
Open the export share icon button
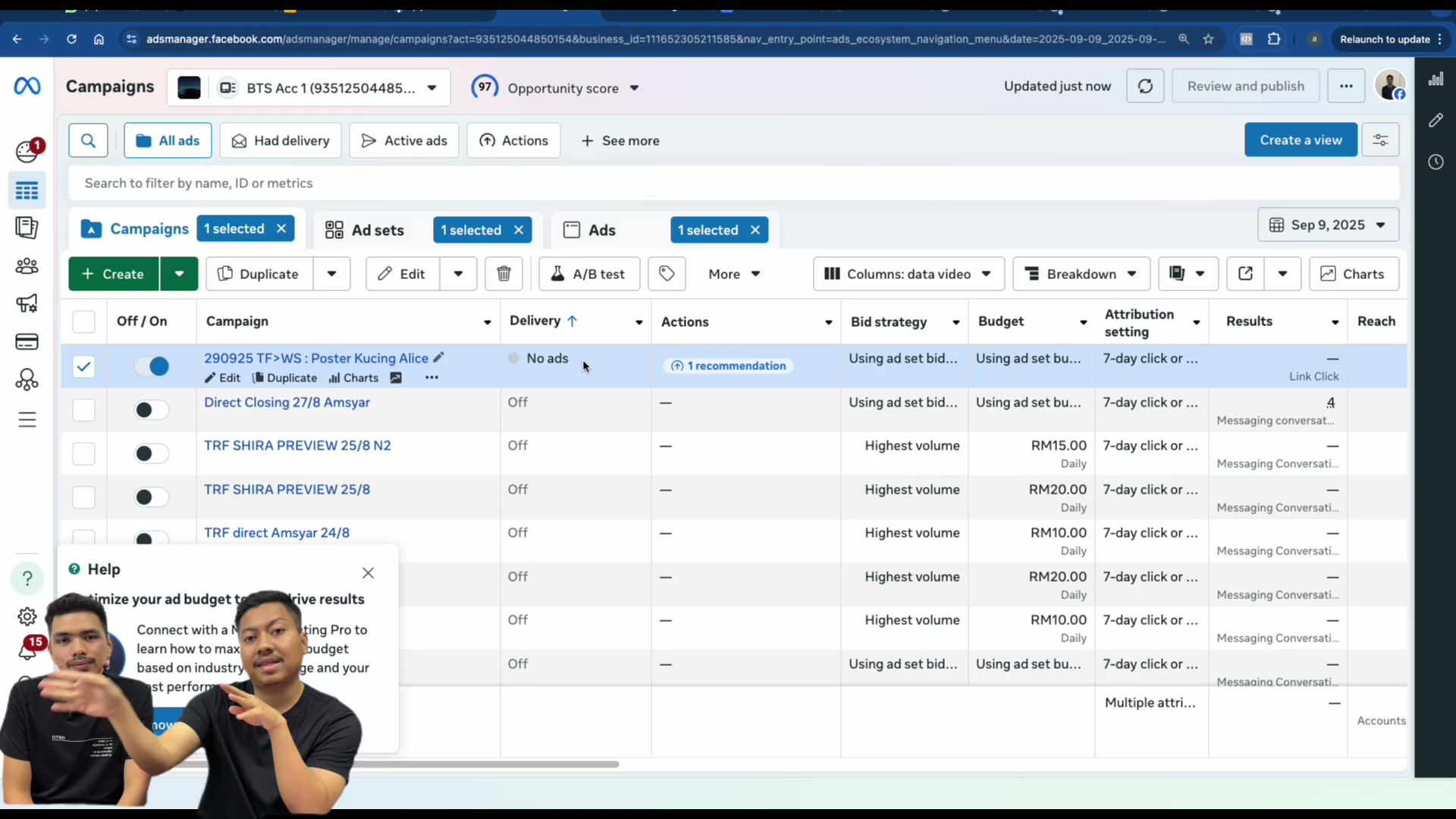[1245, 274]
